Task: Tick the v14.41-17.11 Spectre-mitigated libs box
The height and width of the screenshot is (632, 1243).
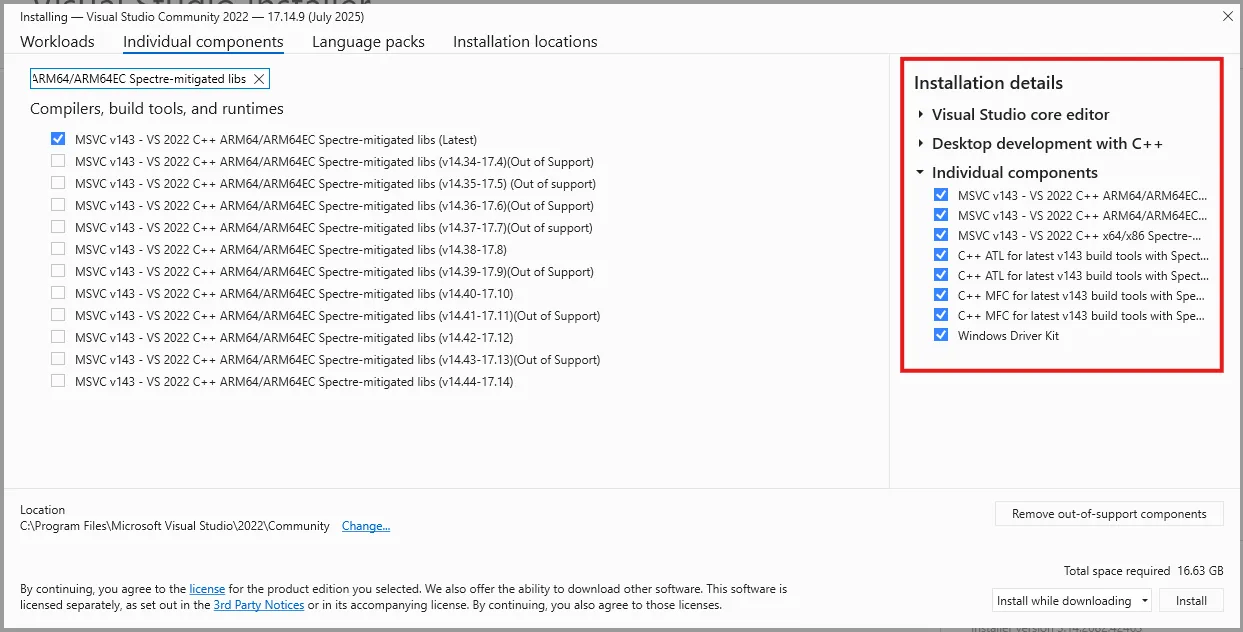Action: pyautogui.click(x=58, y=316)
